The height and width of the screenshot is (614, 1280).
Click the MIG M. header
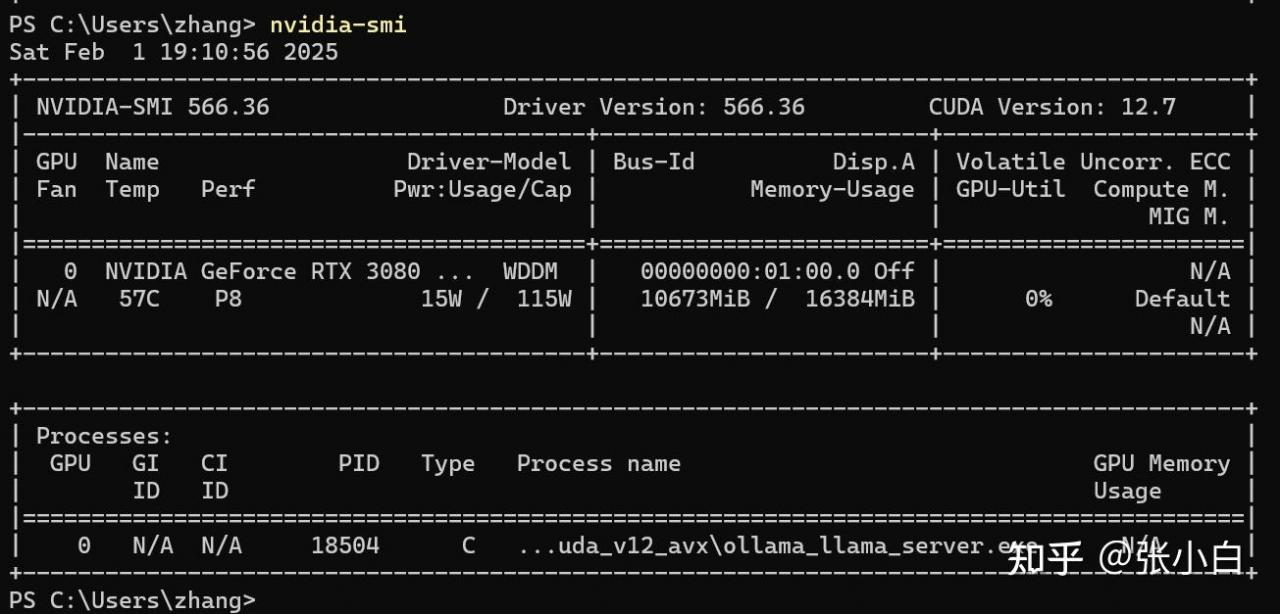click(x=1189, y=217)
